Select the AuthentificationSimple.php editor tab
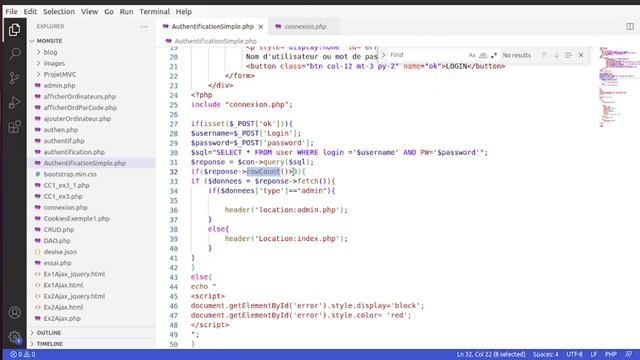The height and width of the screenshot is (360, 640). coord(212,27)
